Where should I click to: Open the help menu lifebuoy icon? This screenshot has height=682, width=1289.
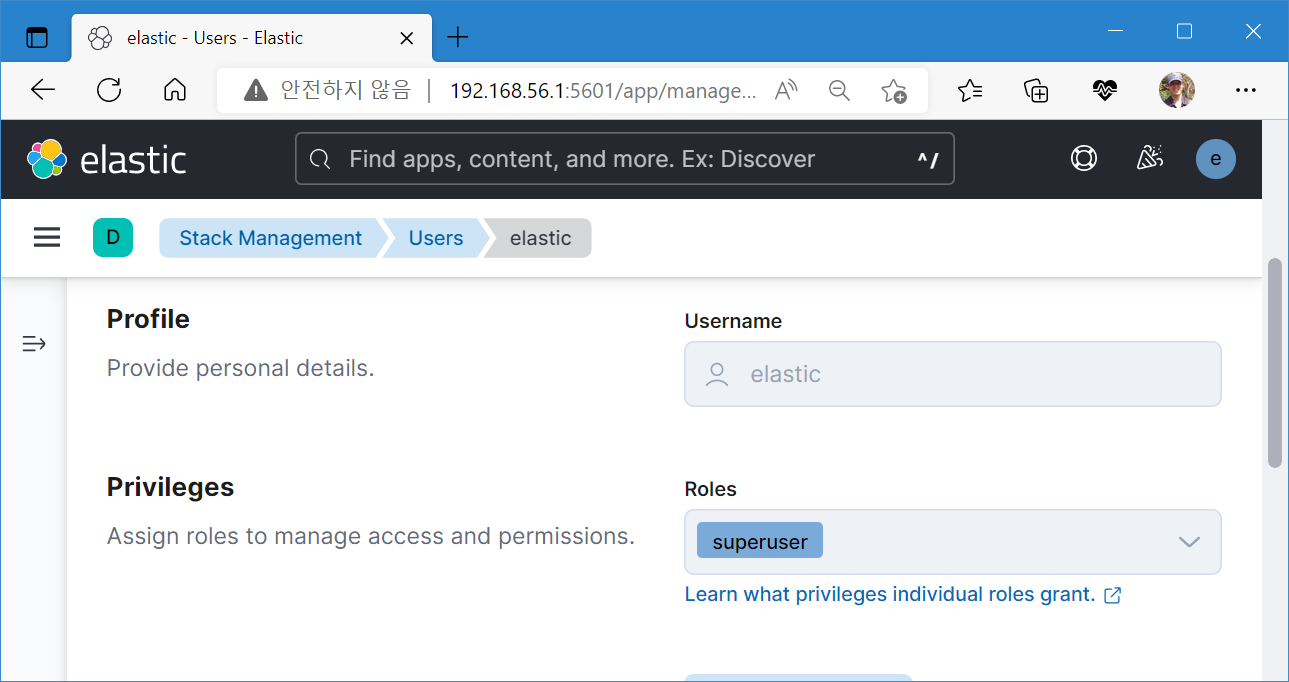[x=1084, y=159]
